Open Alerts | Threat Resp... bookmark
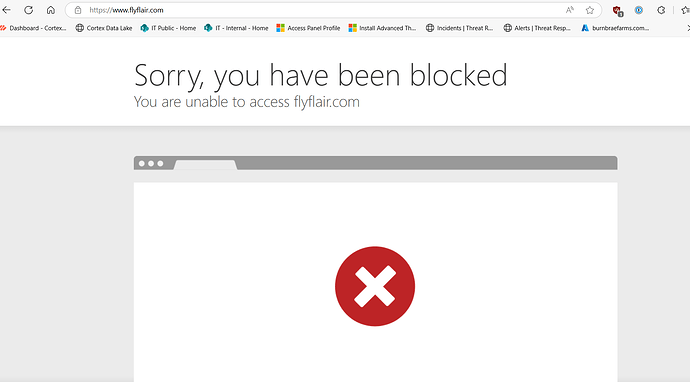The height and width of the screenshot is (382, 690). [537, 28]
